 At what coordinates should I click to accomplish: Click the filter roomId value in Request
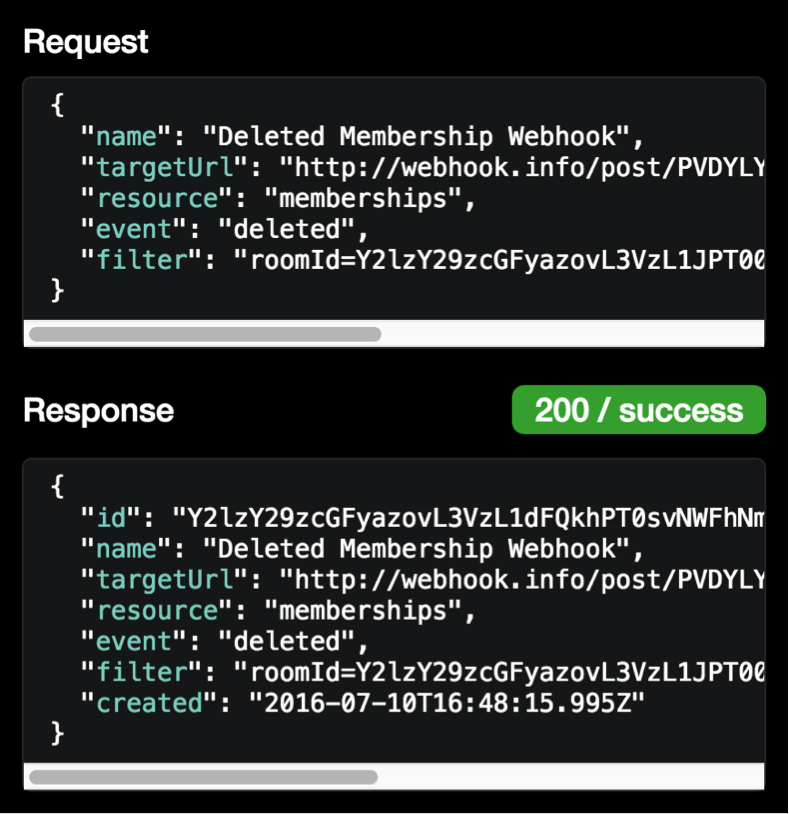click(499, 260)
